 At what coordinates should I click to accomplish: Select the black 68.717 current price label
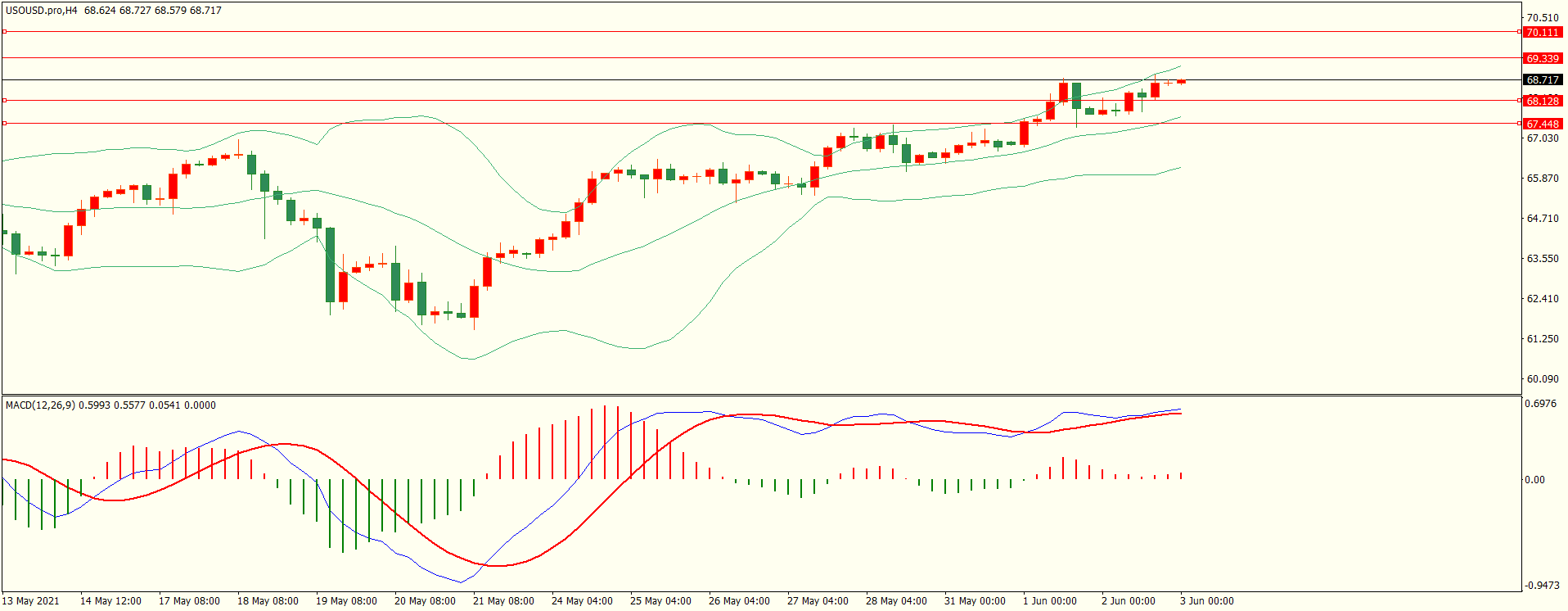[1542, 79]
